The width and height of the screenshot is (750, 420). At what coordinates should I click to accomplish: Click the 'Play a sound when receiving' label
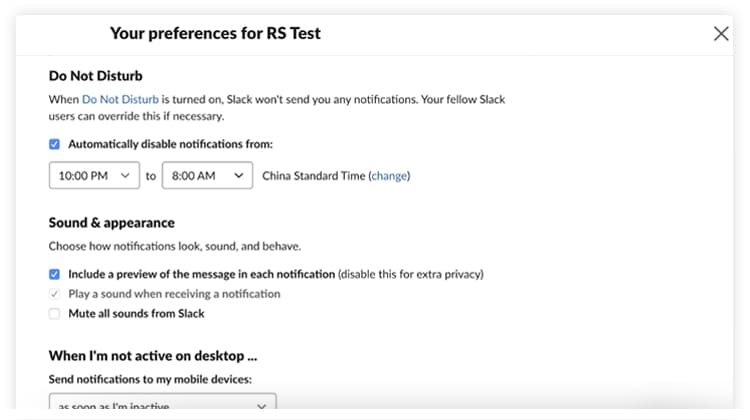[174, 294]
